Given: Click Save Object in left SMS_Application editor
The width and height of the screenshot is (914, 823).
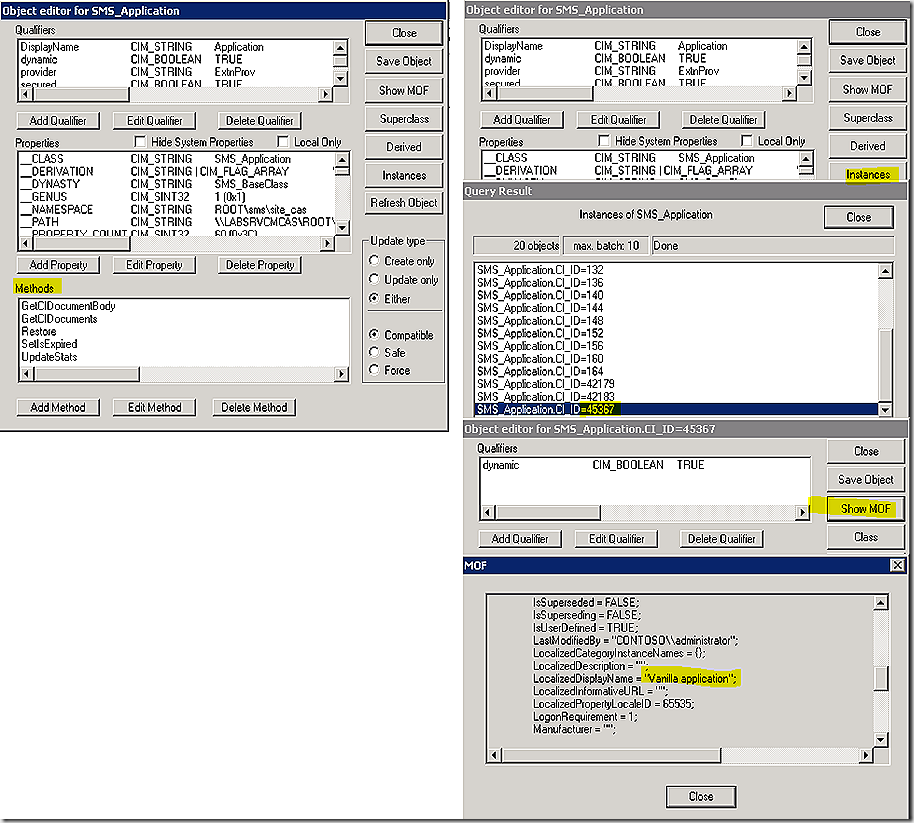Looking at the screenshot, I should 403,61.
